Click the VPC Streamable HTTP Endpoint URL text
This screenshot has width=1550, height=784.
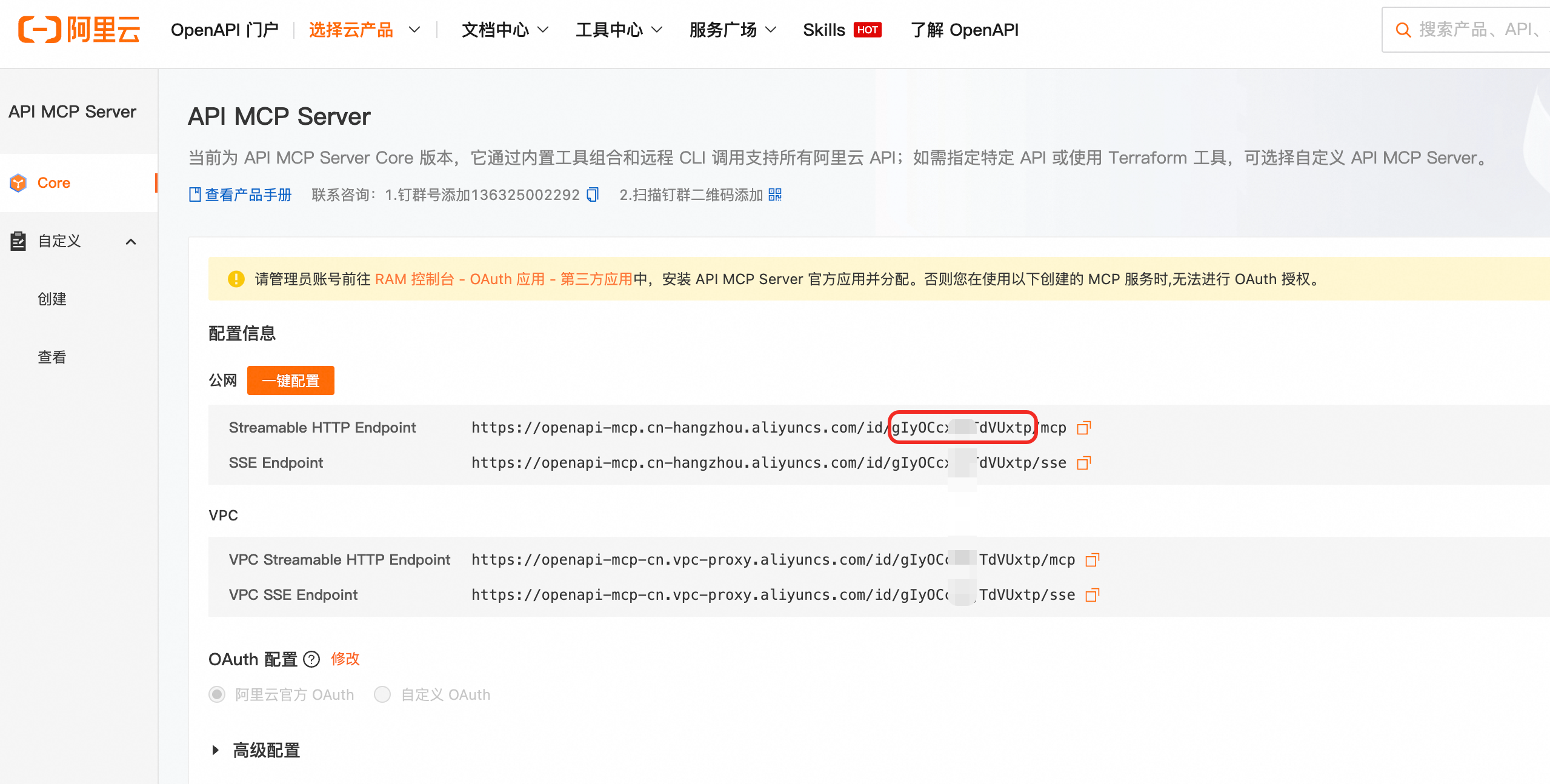tap(773, 560)
